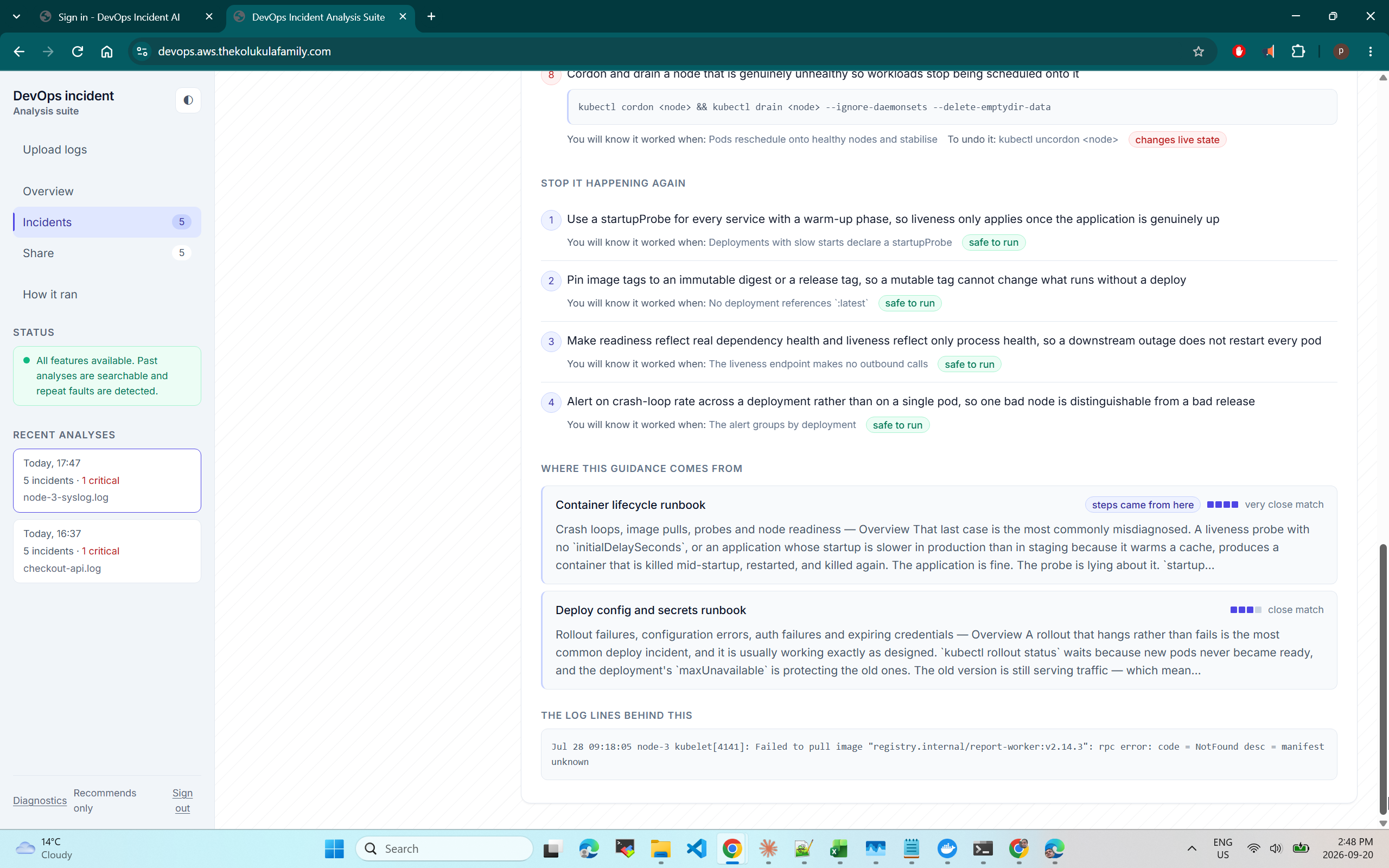Show hidden system tray icons

(1192, 848)
